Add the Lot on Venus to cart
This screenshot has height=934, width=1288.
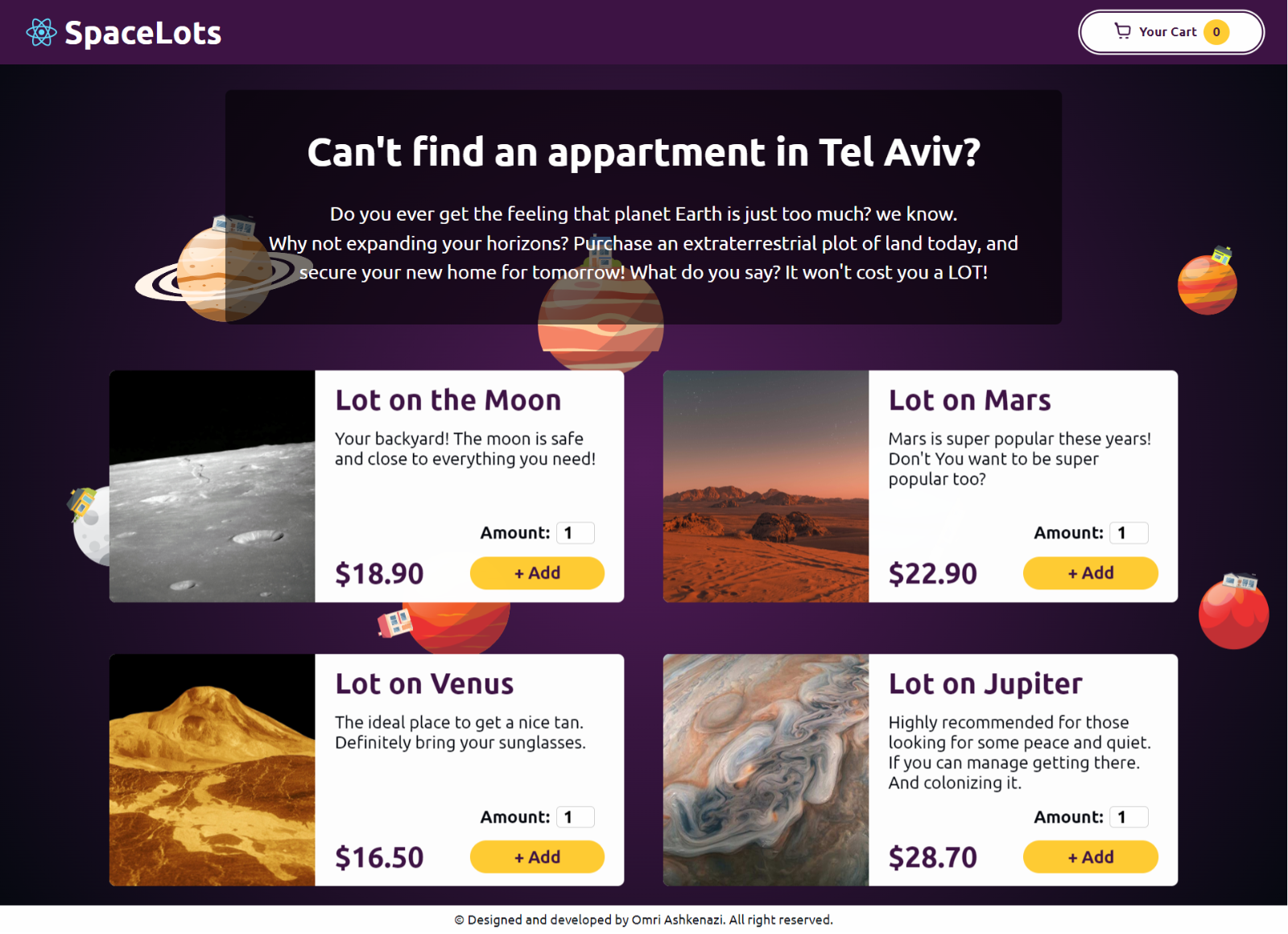click(x=537, y=858)
